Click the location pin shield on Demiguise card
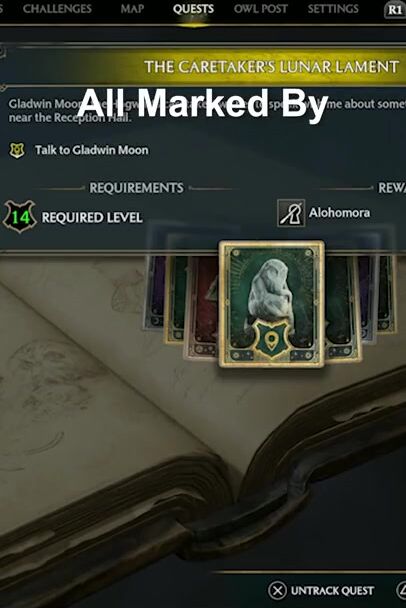406x608 pixels. [271, 339]
